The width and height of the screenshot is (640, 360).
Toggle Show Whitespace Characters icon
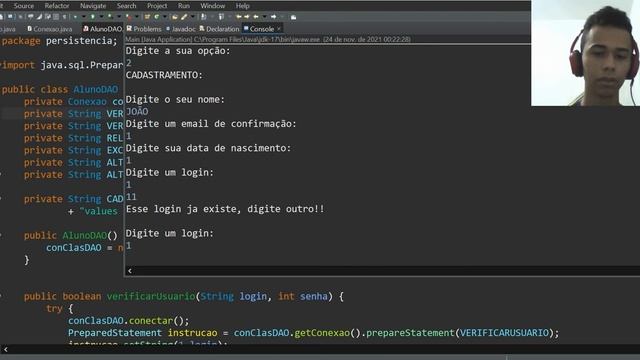(x=64, y=17)
